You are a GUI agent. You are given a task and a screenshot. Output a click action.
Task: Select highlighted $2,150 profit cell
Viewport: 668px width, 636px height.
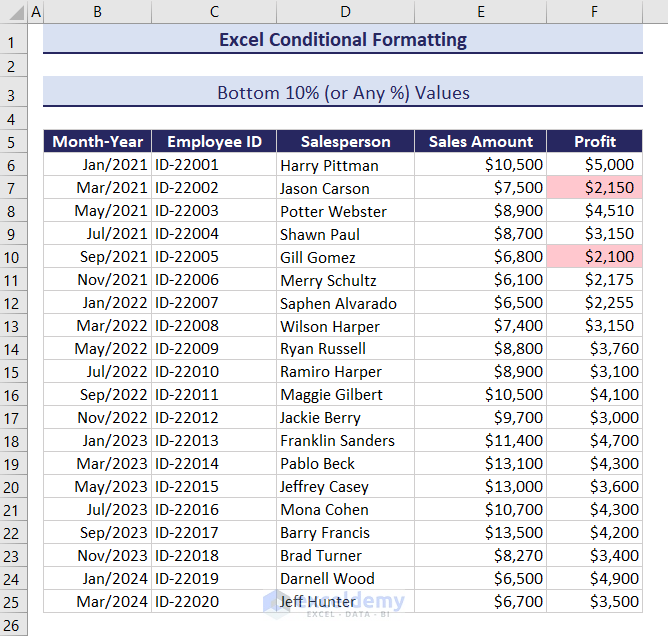tap(594, 188)
